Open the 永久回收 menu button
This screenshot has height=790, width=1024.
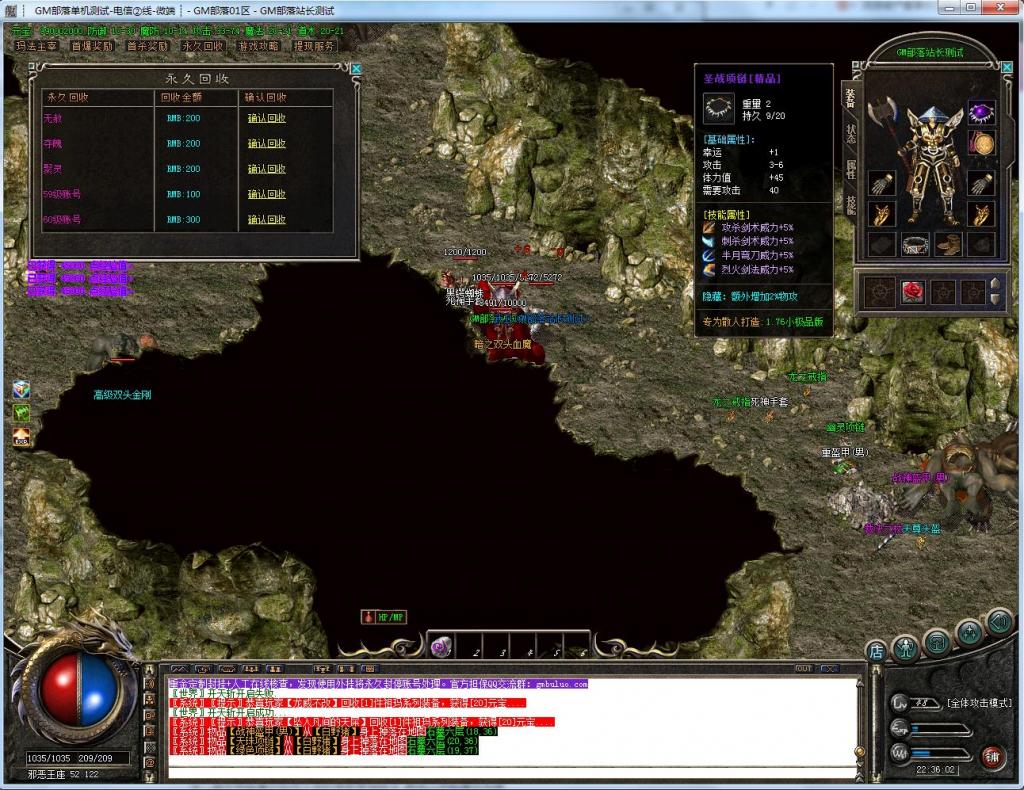(203, 46)
